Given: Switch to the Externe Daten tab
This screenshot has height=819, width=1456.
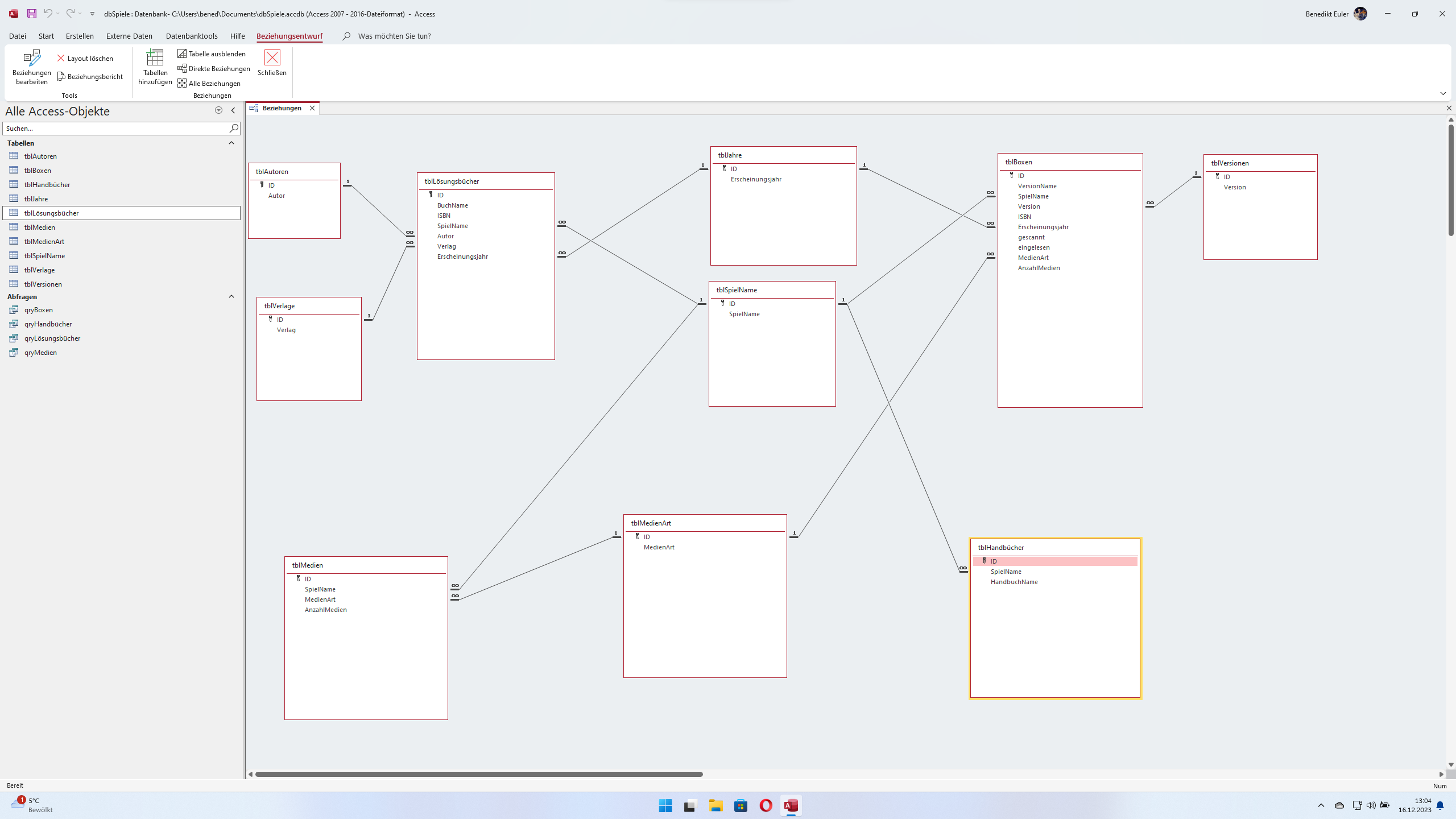Looking at the screenshot, I should coord(129,36).
